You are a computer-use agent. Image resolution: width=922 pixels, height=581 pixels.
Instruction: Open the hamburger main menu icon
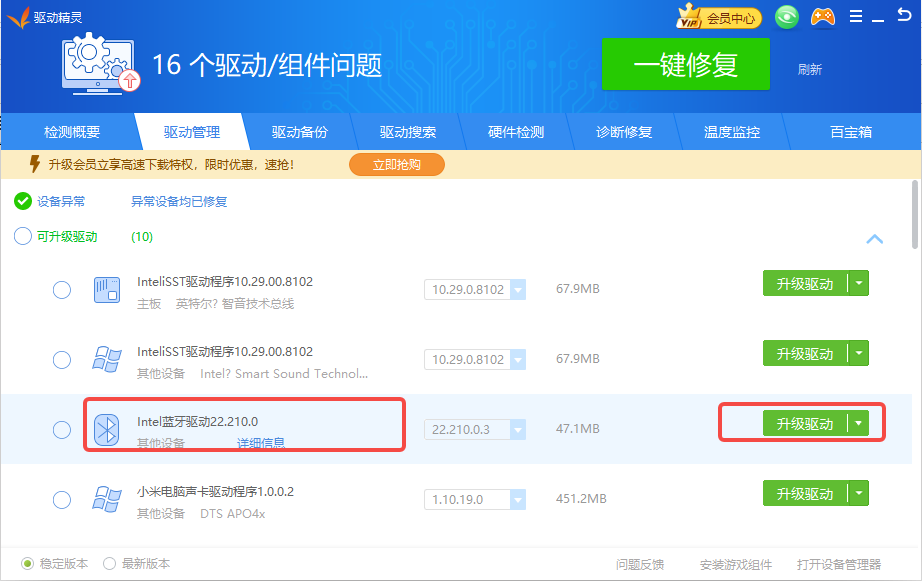[x=856, y=17]
